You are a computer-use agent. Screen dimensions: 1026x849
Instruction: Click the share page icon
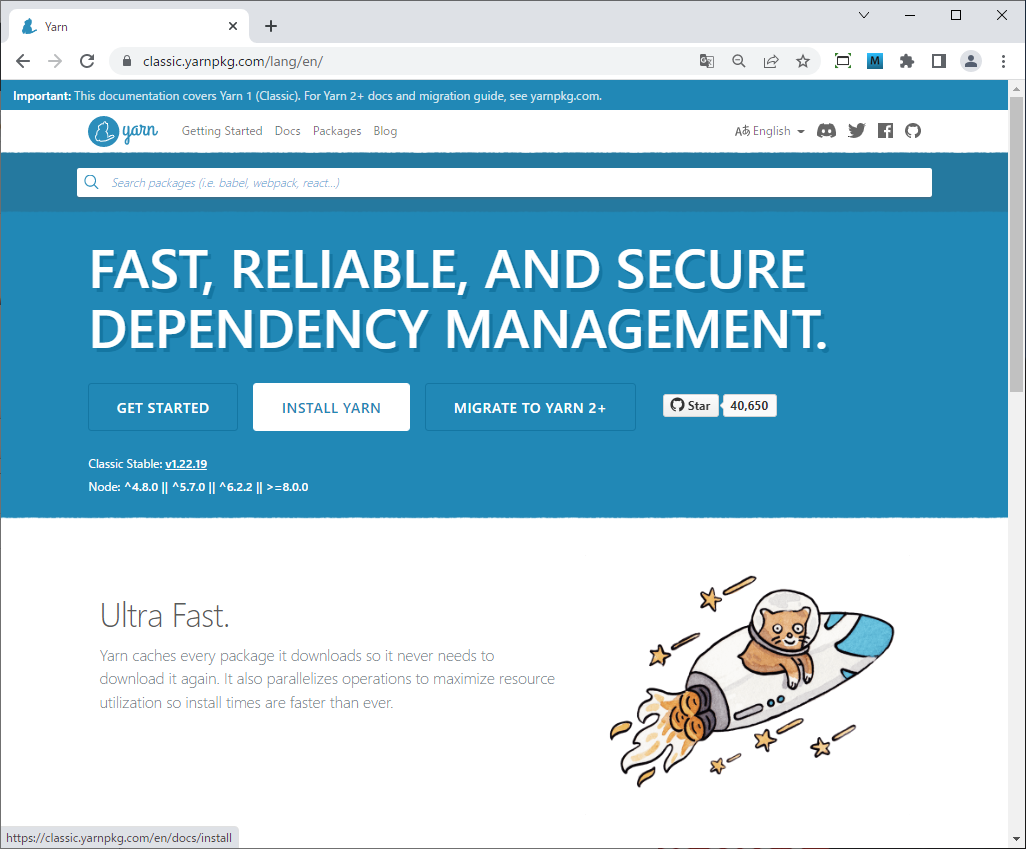point(771,62)
